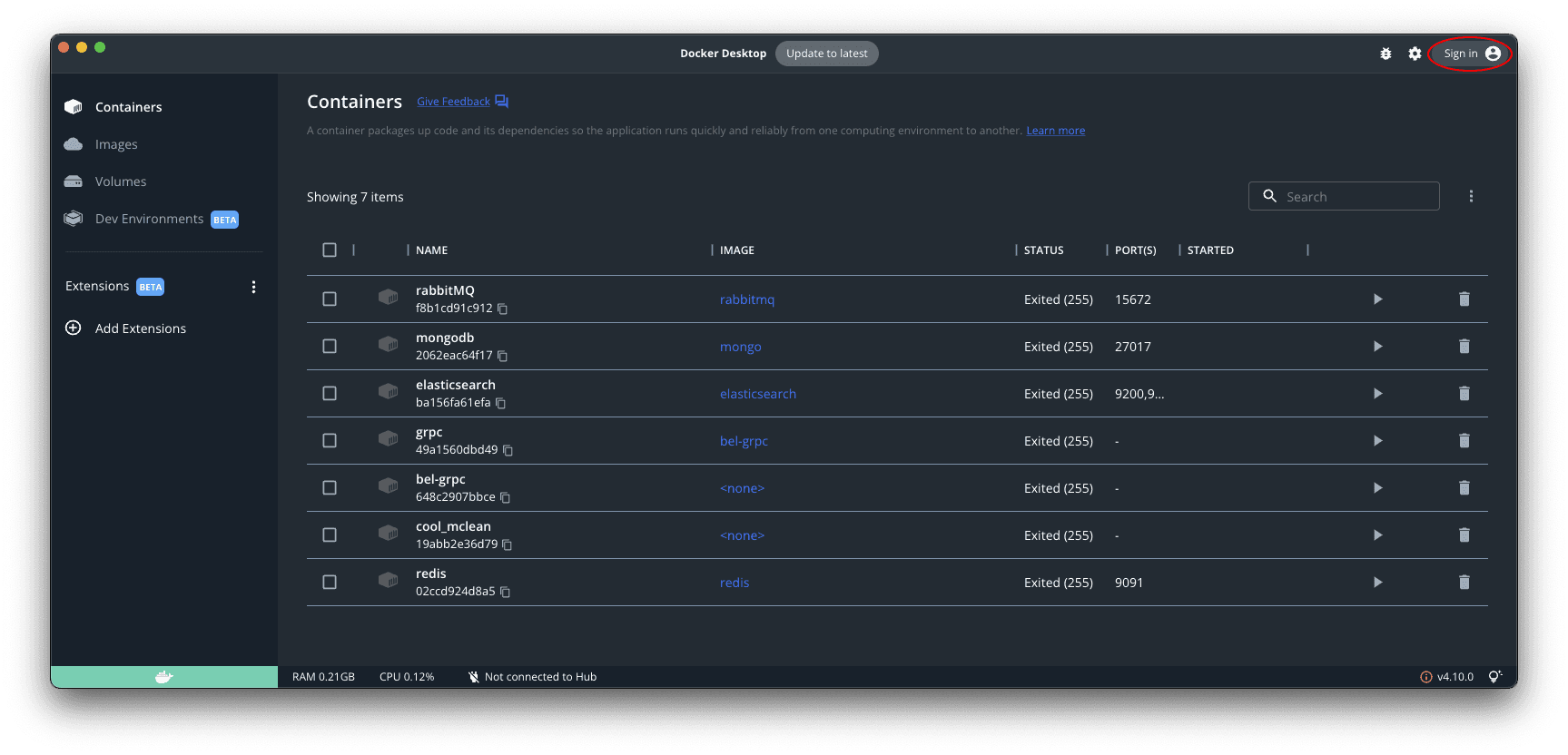Go to the Images section
This screenshot has height=755, width=1568.
click(116, 144)
